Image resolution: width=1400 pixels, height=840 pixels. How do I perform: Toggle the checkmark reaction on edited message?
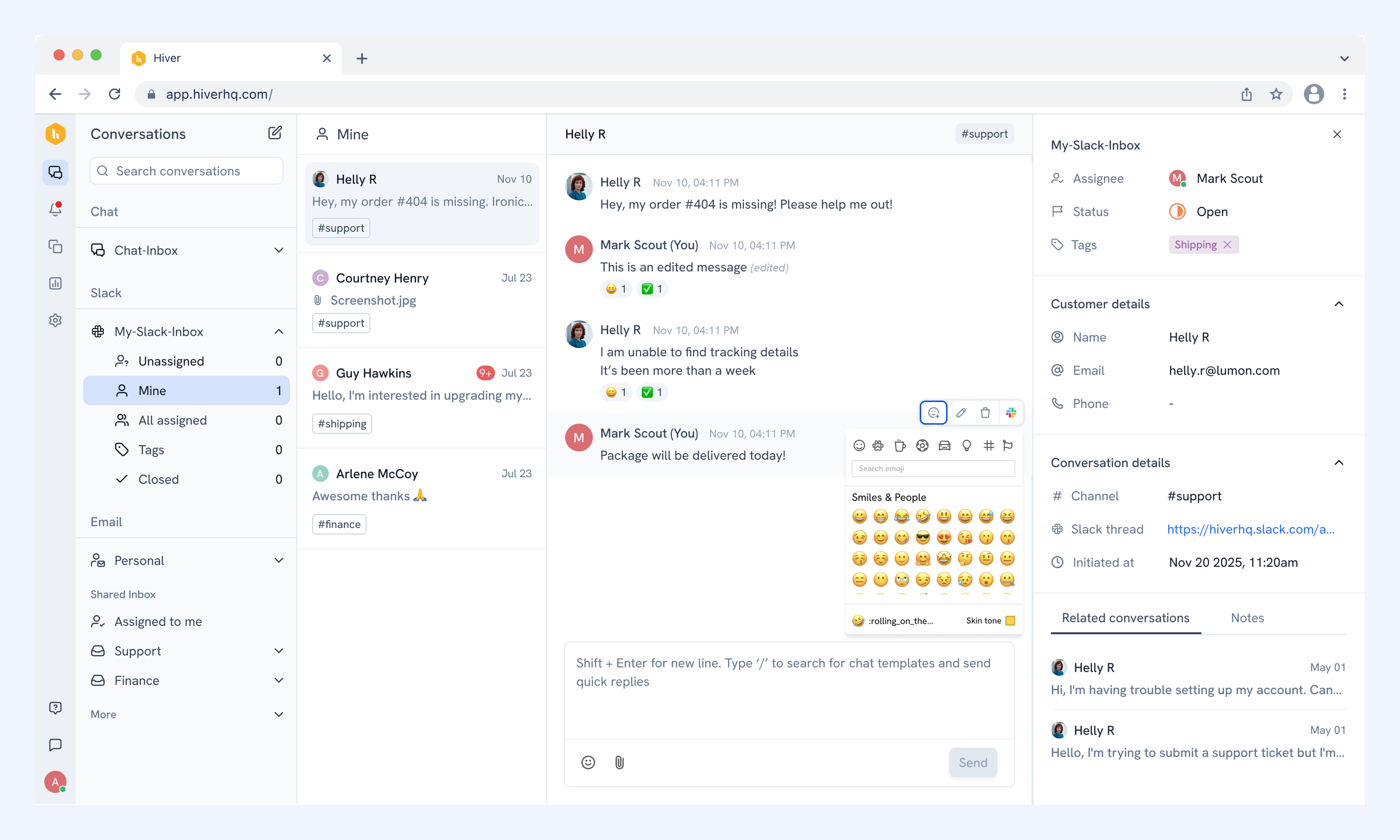pos(652,288)
